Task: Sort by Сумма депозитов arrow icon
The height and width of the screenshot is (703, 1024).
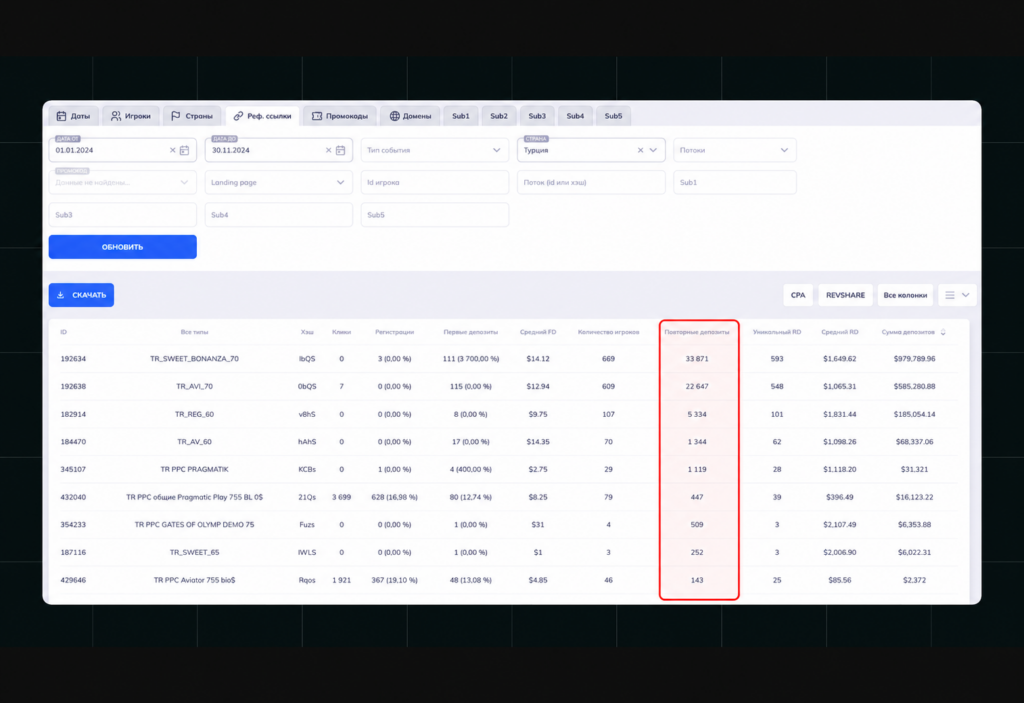Action: [943, 333]
